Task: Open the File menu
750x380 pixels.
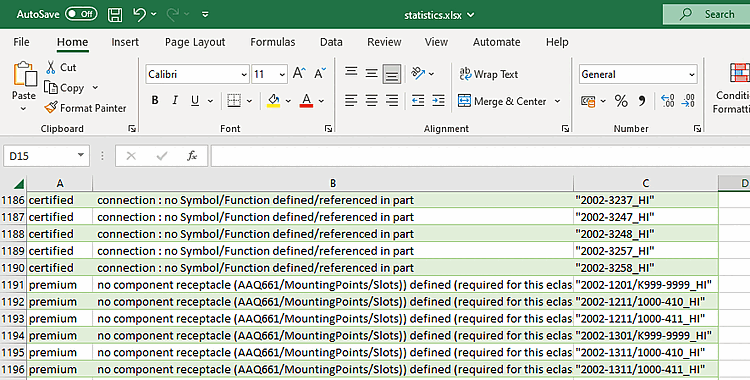Action: (x=21, y=42)
